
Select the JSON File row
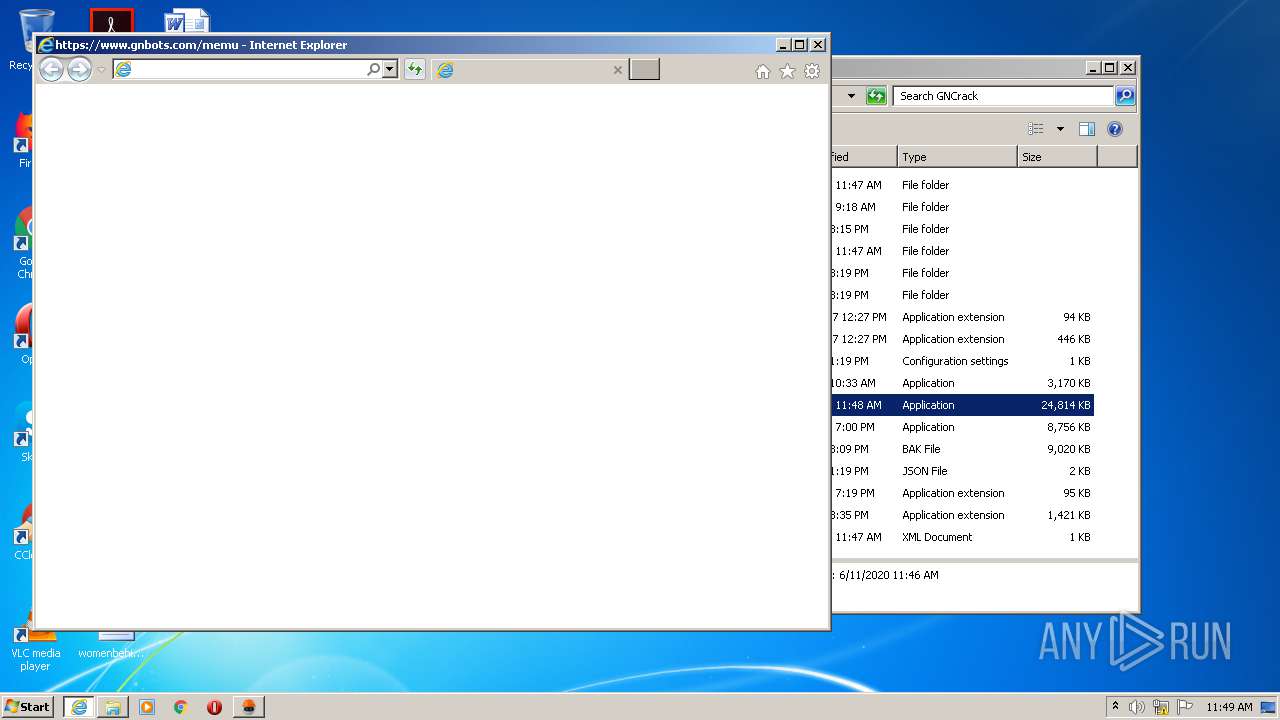[x=962, y=471]
